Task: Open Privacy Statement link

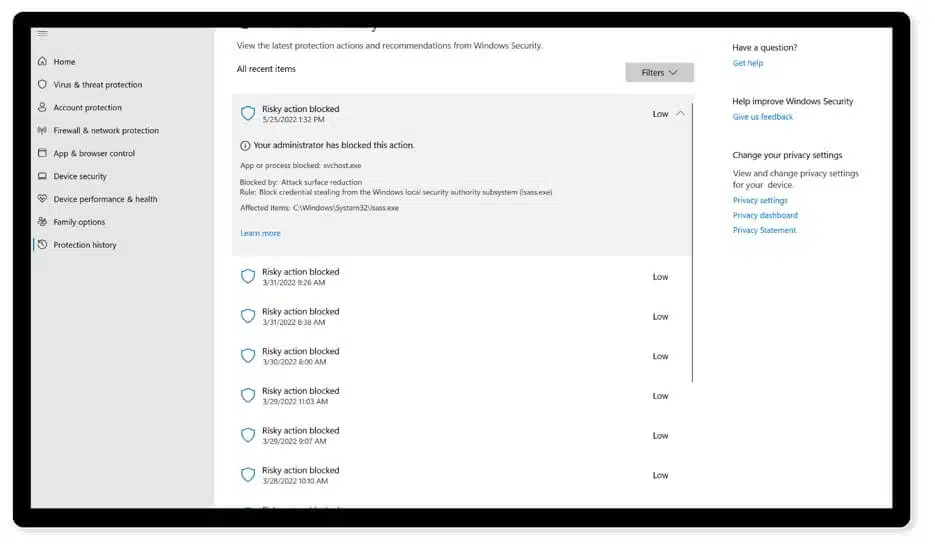Action: (764, 230)
